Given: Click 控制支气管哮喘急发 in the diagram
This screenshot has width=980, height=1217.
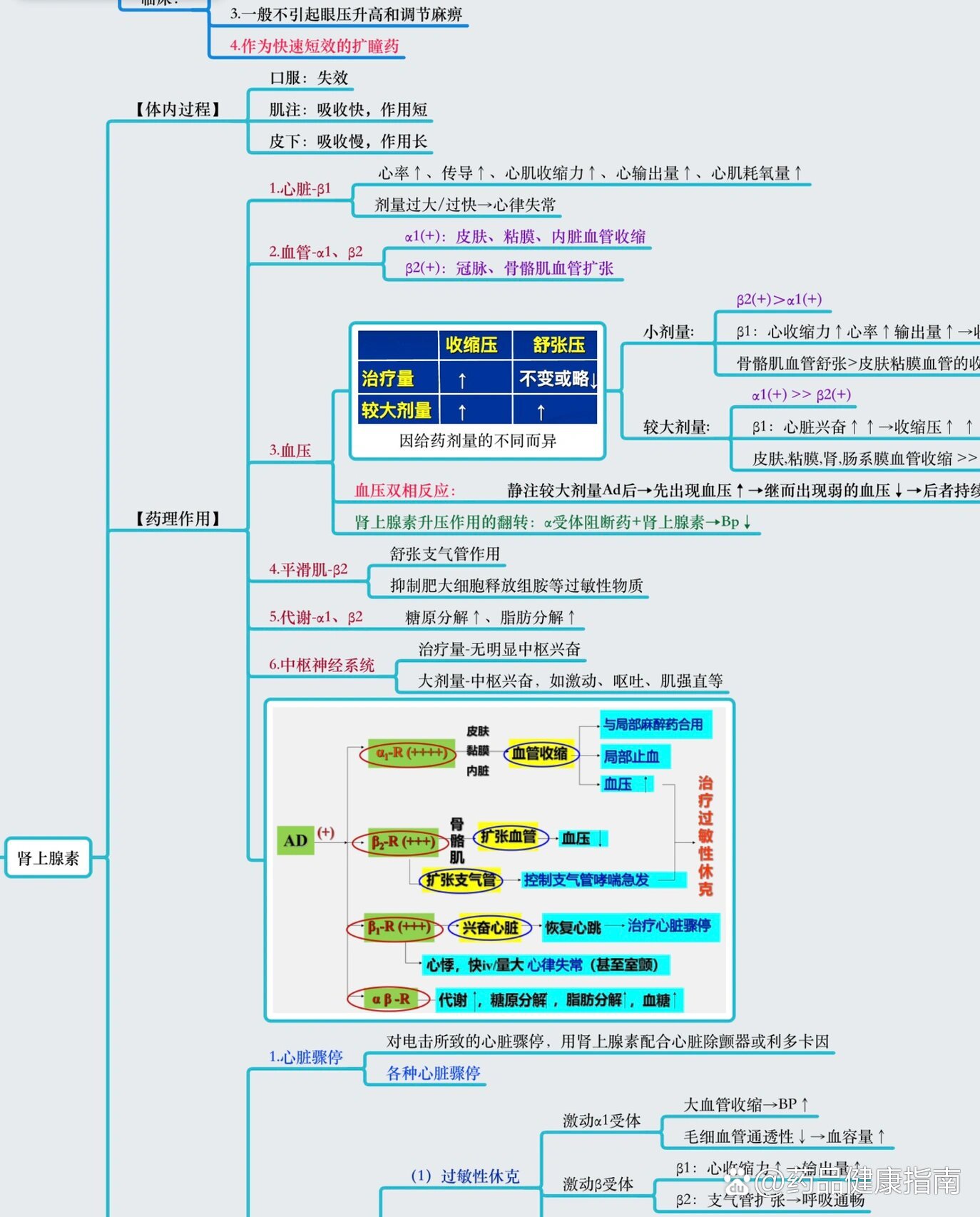Looking at the screenshot, I should point(586,880).
